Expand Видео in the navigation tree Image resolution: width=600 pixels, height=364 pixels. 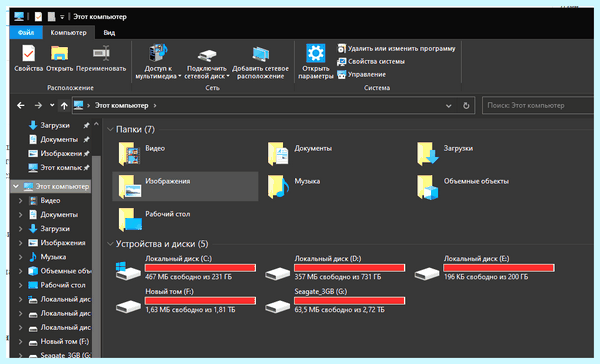pos(21,201)
